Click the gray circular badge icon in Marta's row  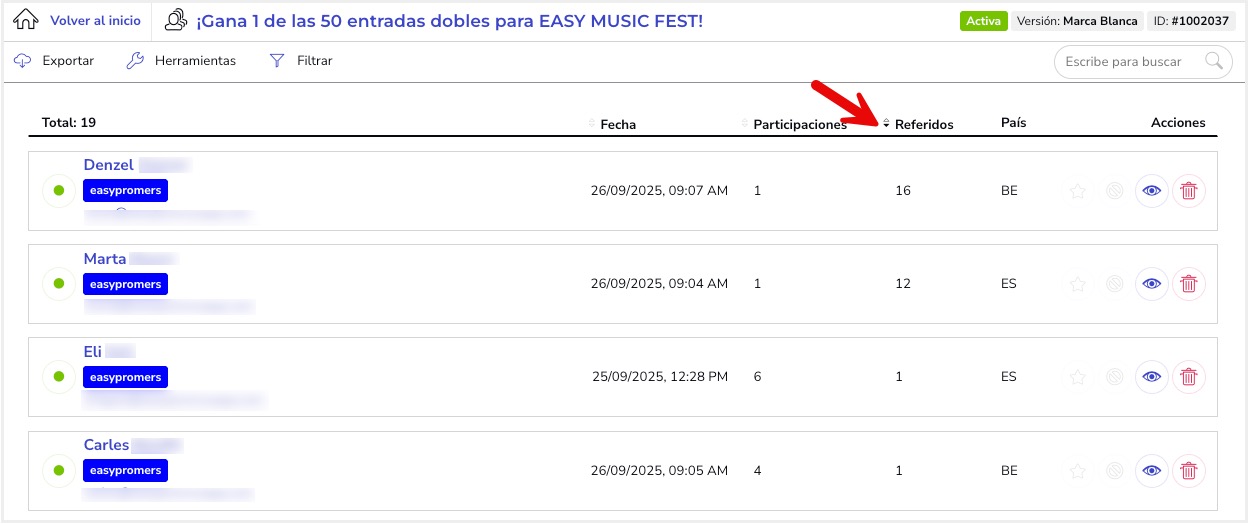coord(1114,284)
